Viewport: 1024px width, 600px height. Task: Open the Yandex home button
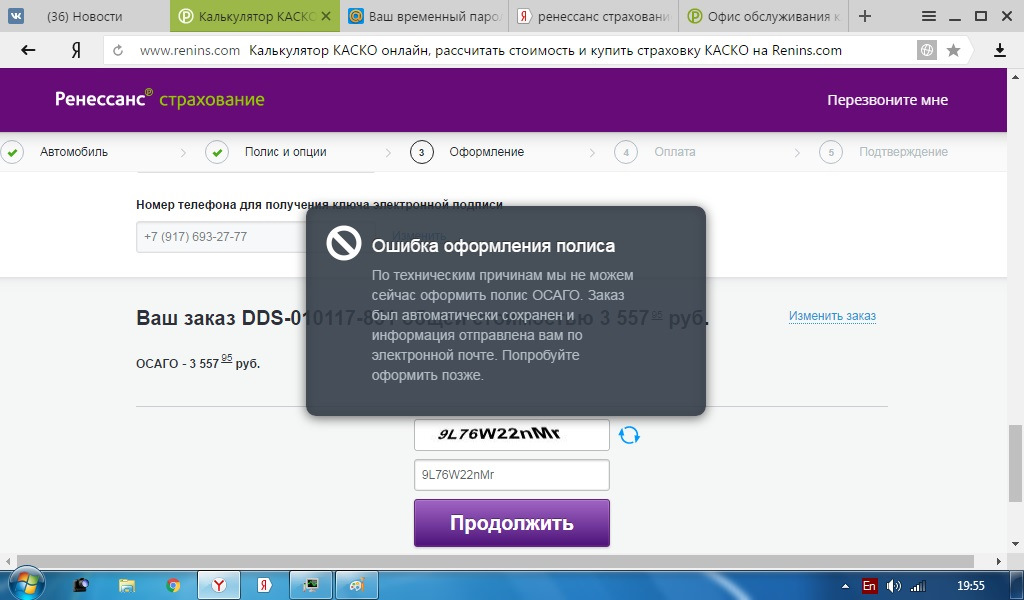pyautogui.click(x=76, y=50)
